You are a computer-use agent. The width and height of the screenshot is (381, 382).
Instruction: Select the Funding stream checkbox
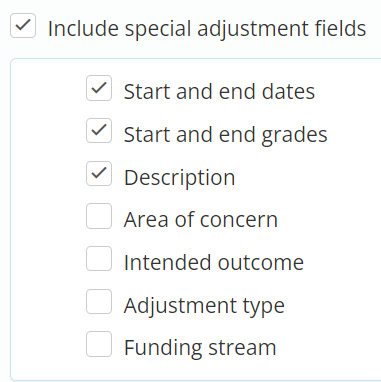tap(99, 344)
